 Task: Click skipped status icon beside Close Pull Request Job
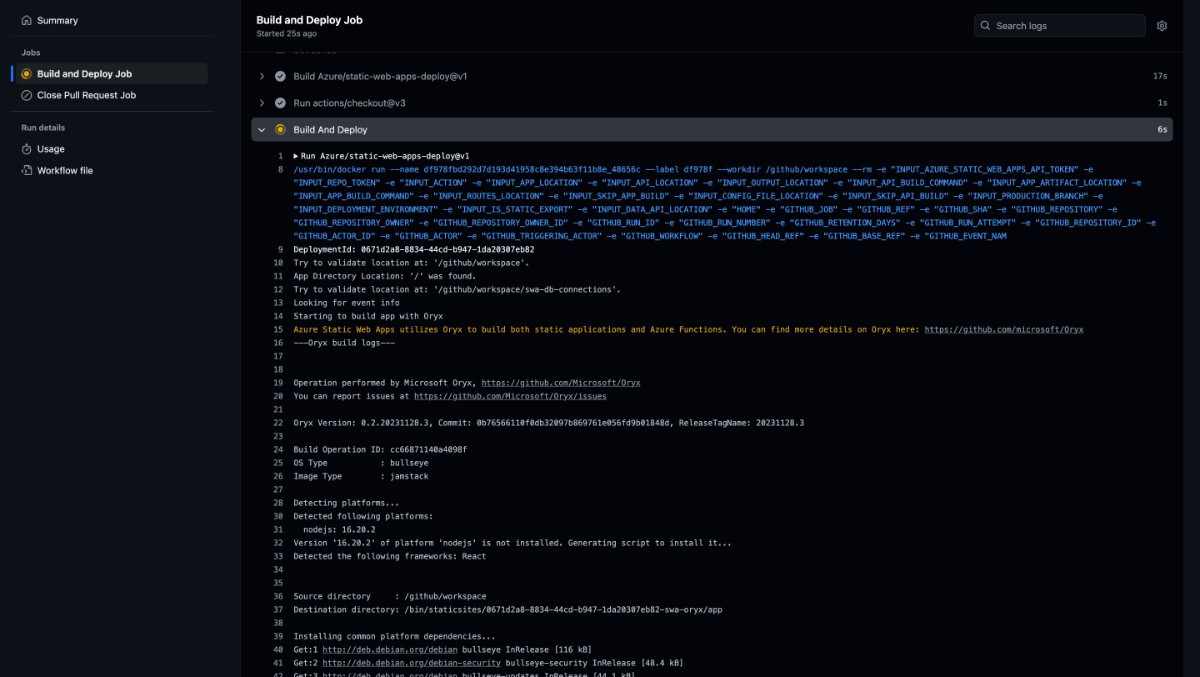27,95
